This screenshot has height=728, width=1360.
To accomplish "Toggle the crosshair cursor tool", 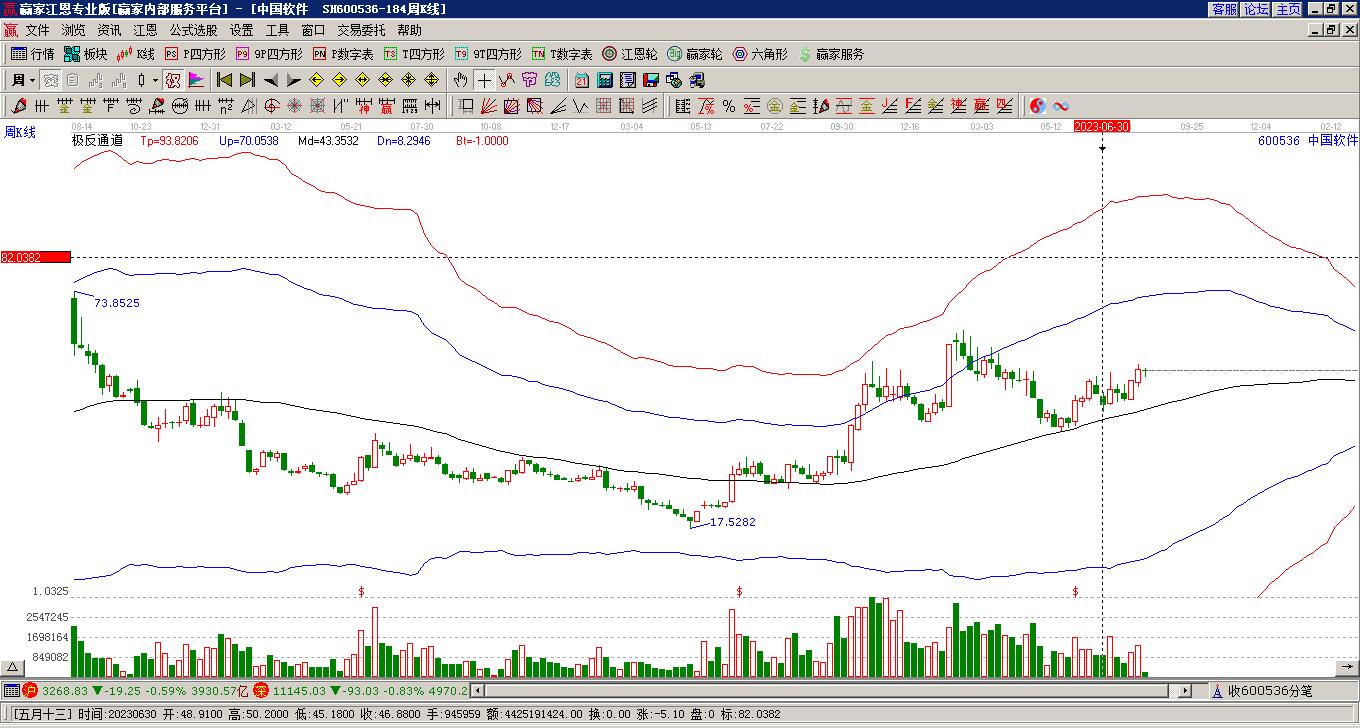I will pyautogui.click(x=484, y=80).
